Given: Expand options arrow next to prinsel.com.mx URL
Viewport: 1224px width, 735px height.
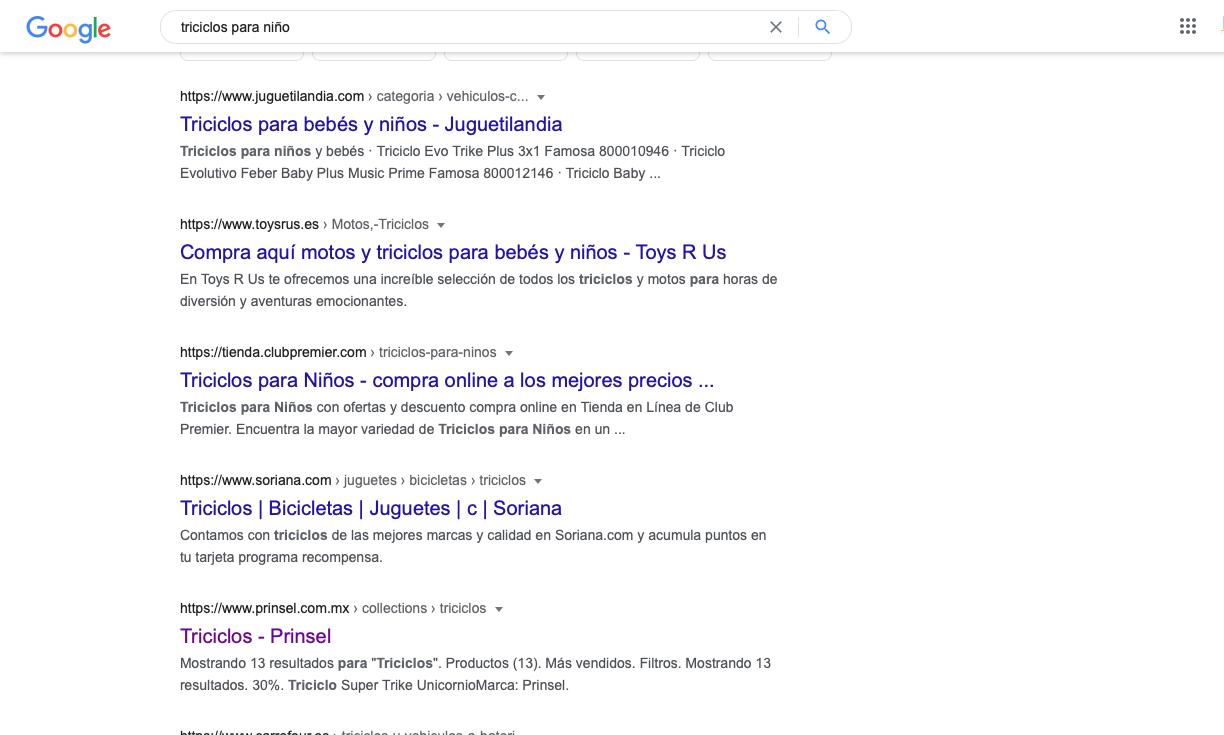Looking at the screenshot, I should click(499, 609).
